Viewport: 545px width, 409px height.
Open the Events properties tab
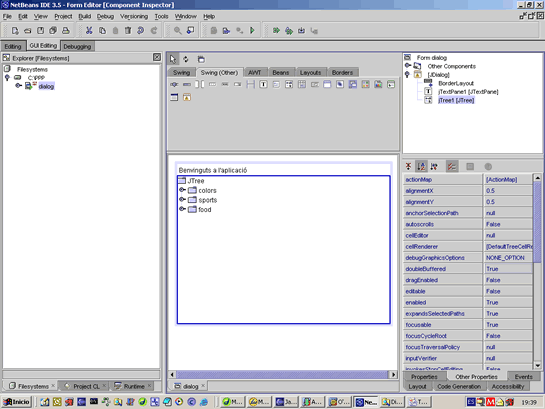[523, 377]
